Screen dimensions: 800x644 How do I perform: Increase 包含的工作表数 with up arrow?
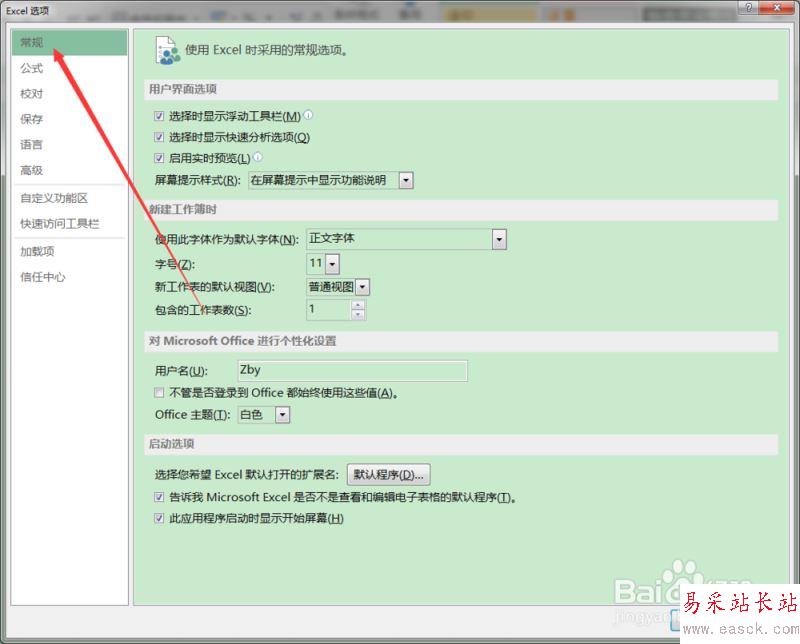(x=358, y=305)
